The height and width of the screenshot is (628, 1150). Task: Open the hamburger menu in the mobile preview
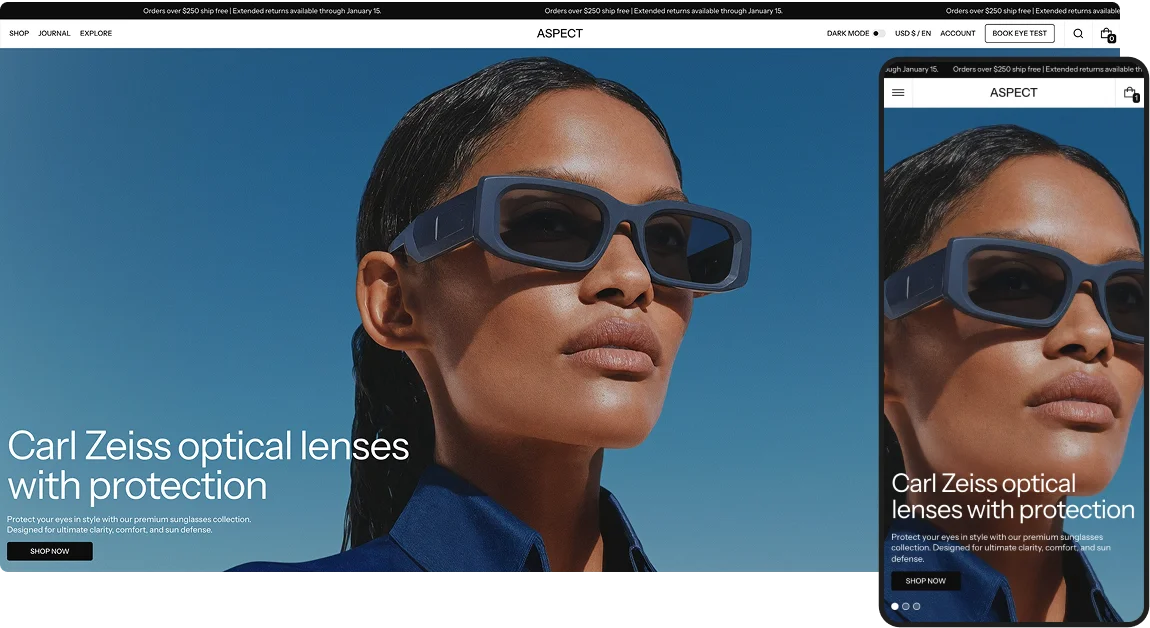click(x=897, y=92)
